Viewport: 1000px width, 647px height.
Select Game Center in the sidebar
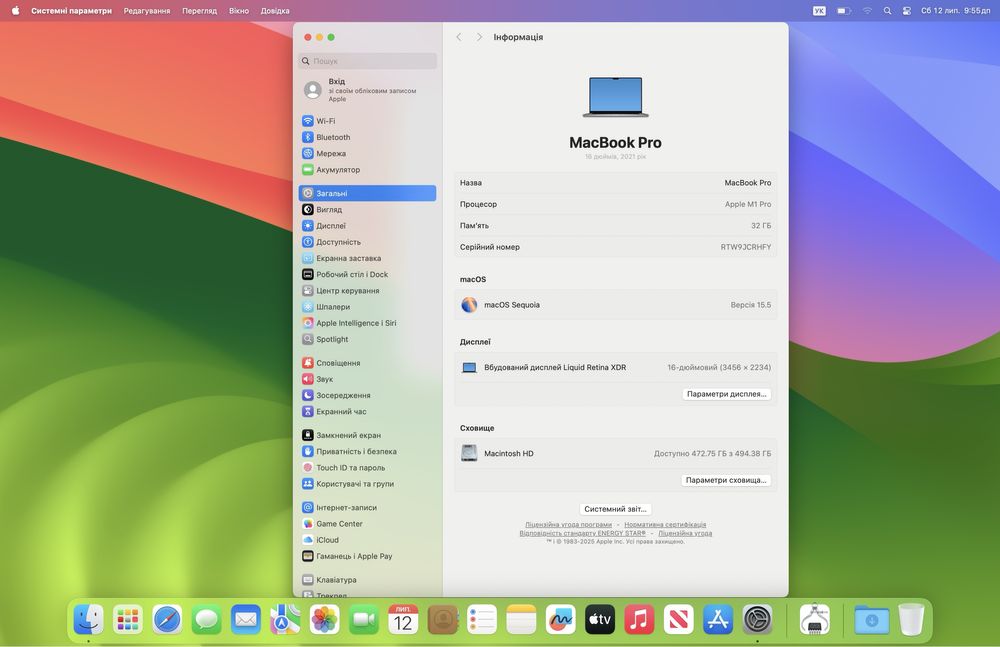pos(367,524)
